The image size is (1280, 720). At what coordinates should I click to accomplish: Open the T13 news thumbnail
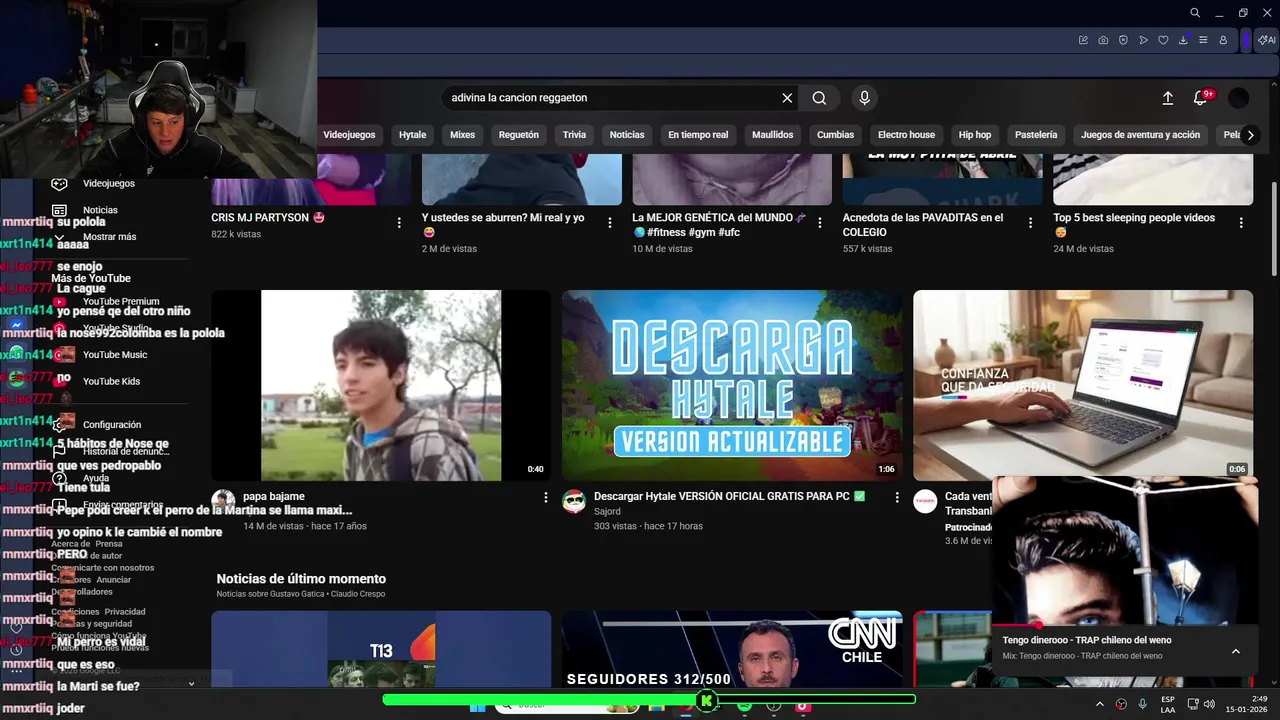(x=381, y=650)
